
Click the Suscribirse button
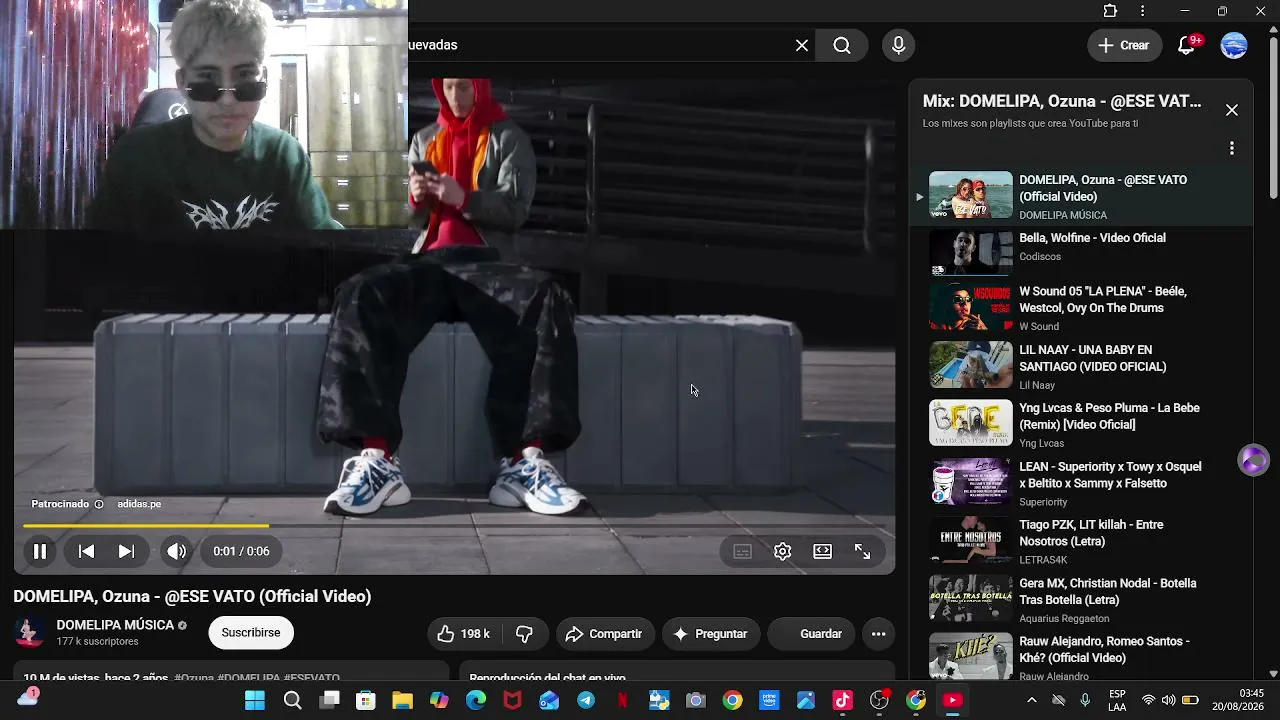[251, 633]
